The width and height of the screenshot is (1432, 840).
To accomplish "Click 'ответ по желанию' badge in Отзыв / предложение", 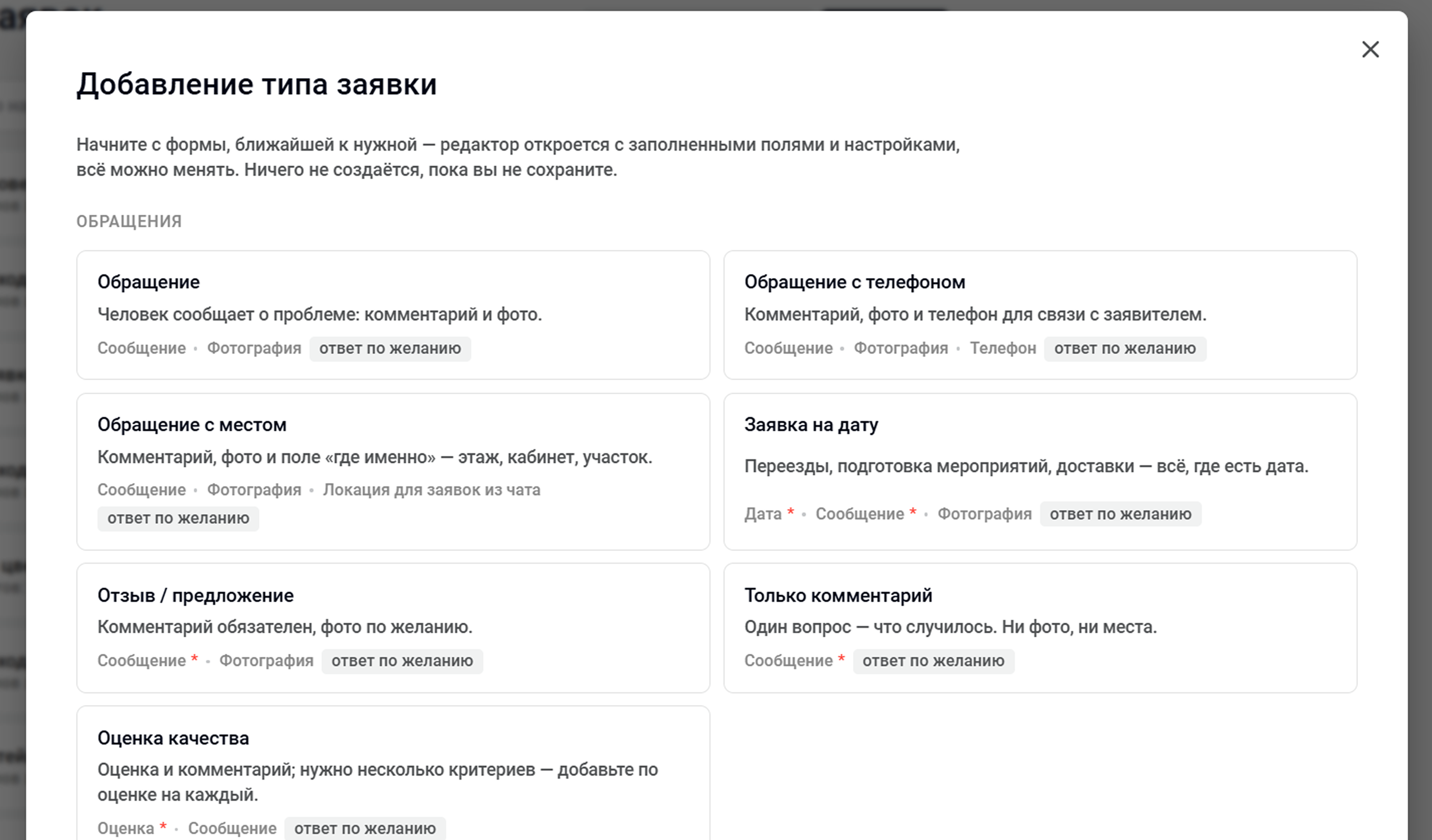I will point(402,661).
